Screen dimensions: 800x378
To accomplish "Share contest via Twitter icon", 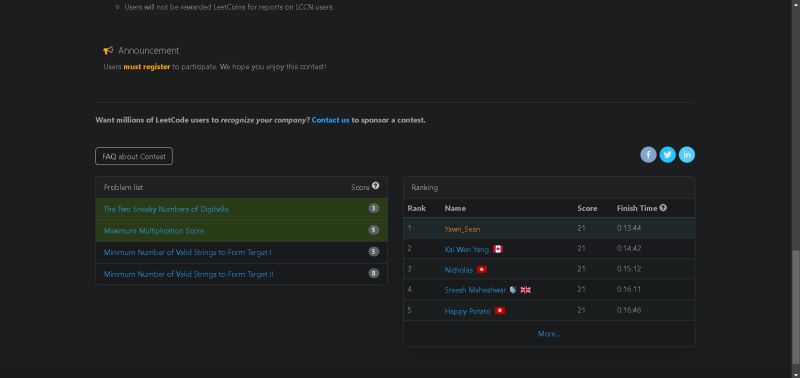I will (667, 155).
